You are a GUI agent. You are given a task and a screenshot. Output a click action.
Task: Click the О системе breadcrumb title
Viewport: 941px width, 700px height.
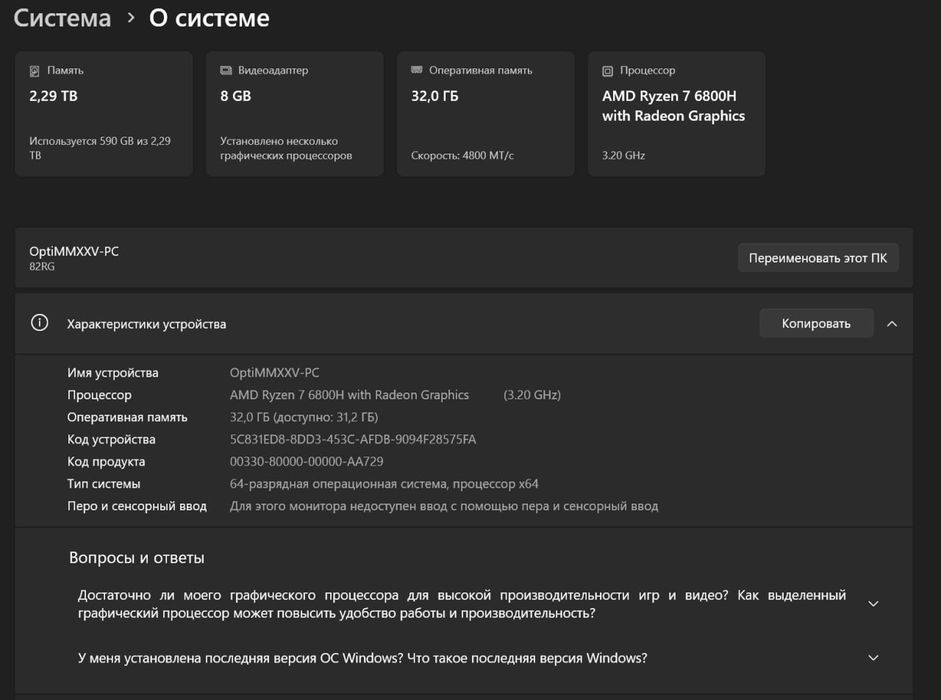(209, 18)
